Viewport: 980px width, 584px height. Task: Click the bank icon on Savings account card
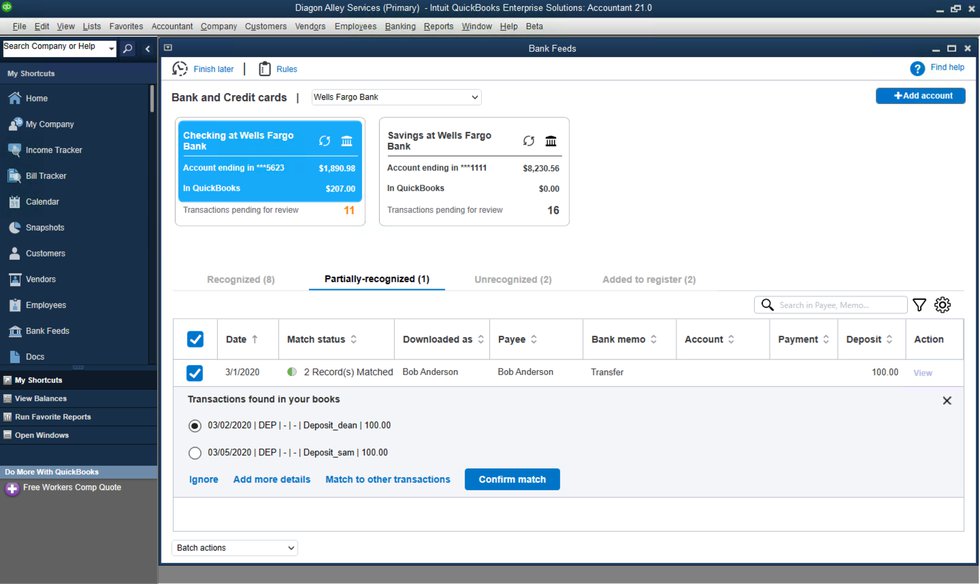point(551,141)
